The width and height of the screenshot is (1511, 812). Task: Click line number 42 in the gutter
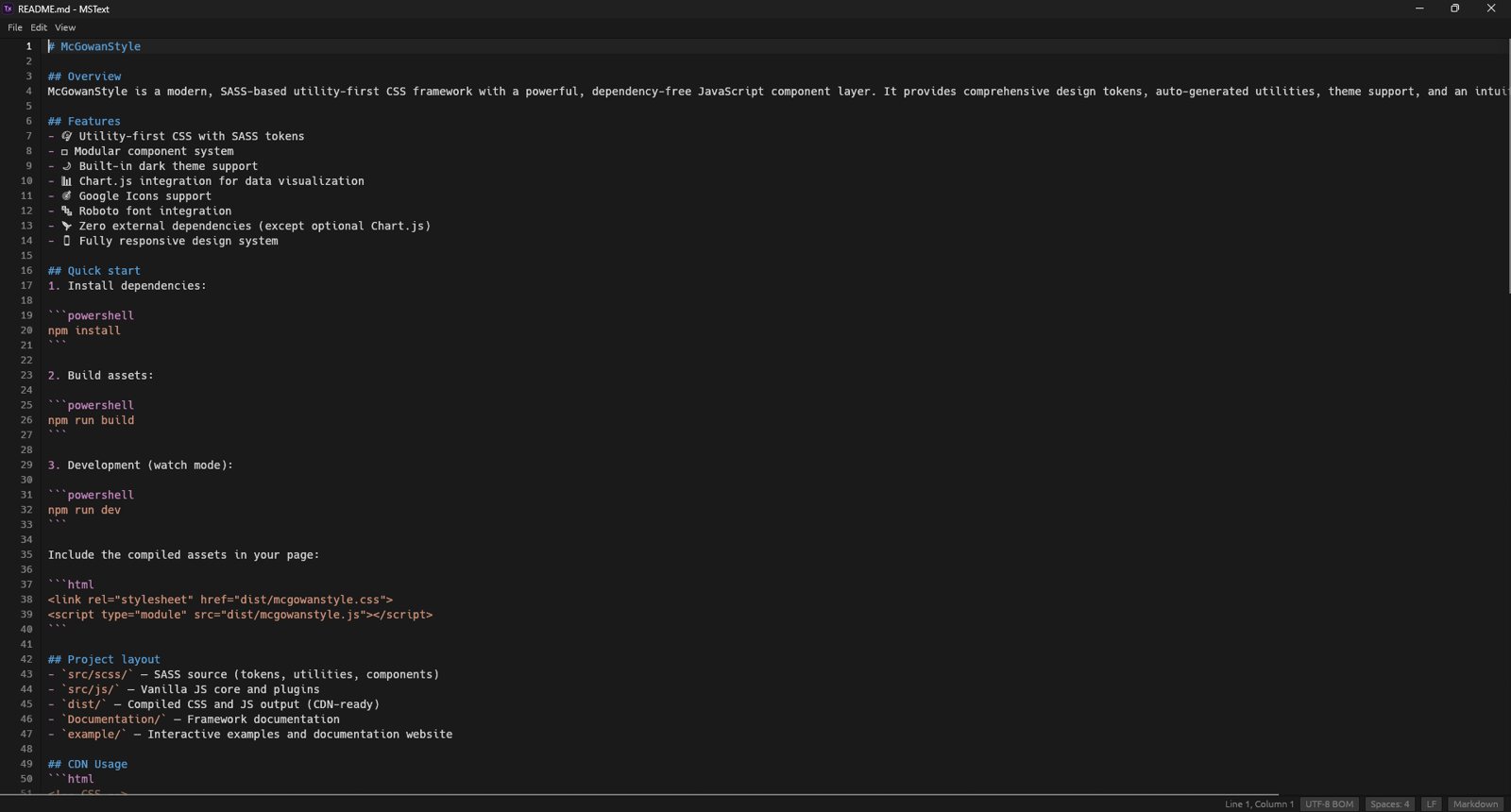pos(26,660)
